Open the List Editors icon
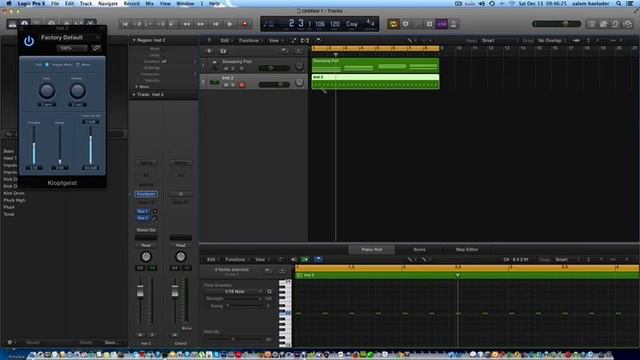640x360 pixels. pos(591,24)
